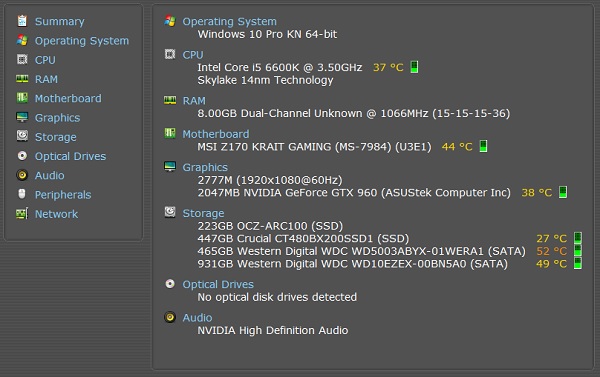Click the Graphics monitor icon in summary pane

pos(170,166)
